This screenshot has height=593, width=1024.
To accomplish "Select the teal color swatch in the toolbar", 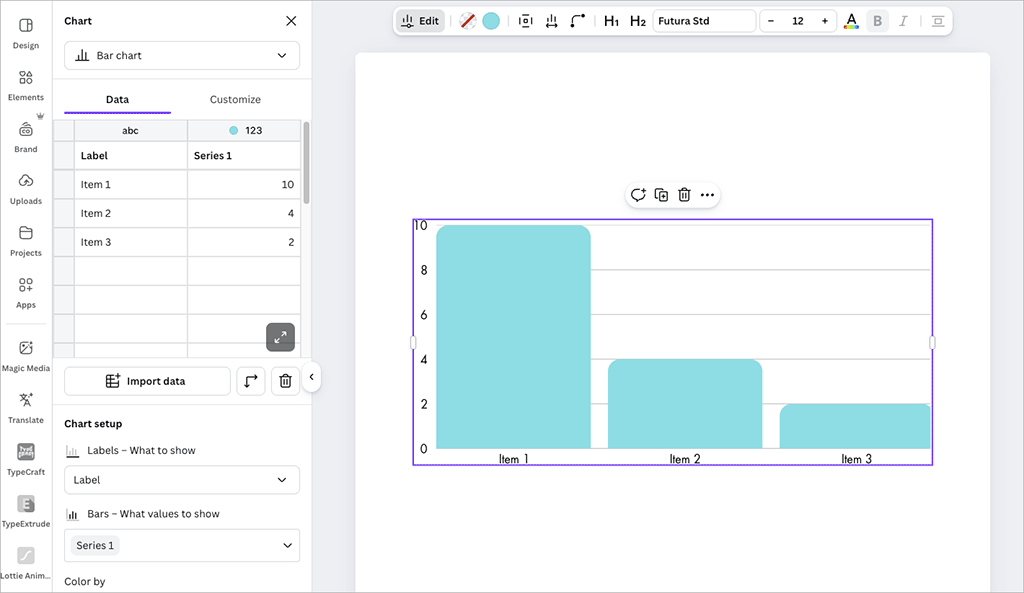I will pyautogui.click(x=490, y=20).
